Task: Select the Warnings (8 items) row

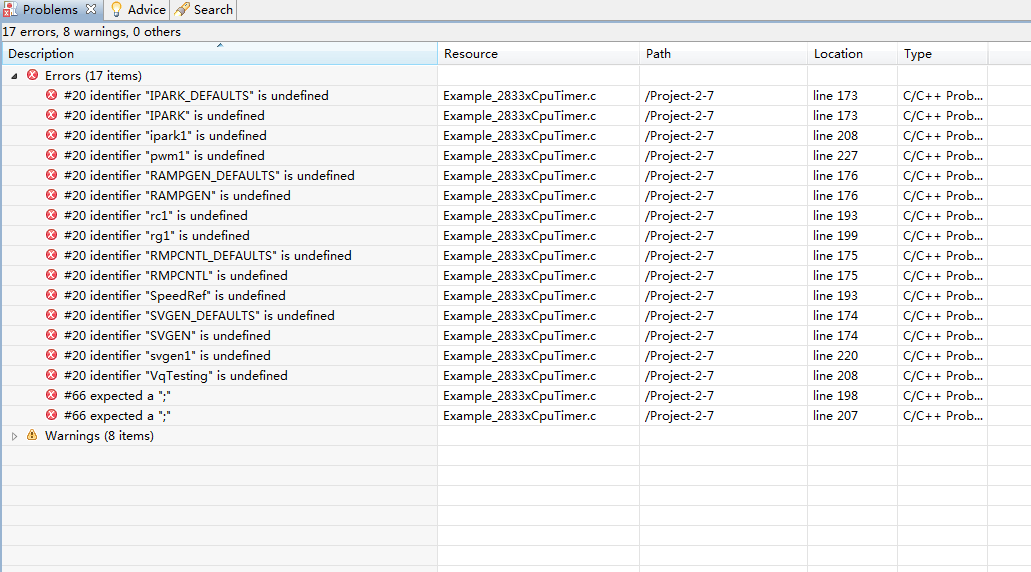Action: pos(99,436)
